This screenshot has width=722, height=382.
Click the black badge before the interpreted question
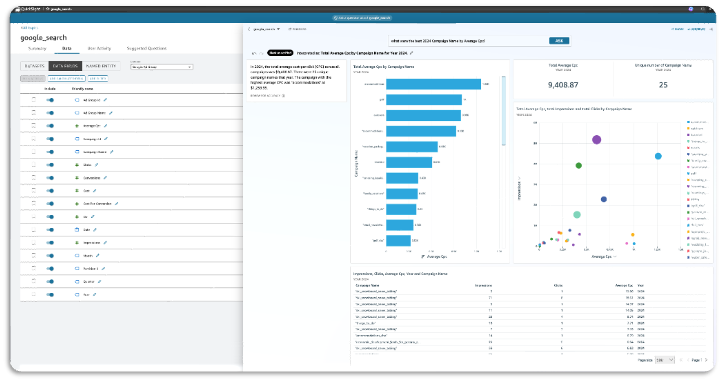280,53
